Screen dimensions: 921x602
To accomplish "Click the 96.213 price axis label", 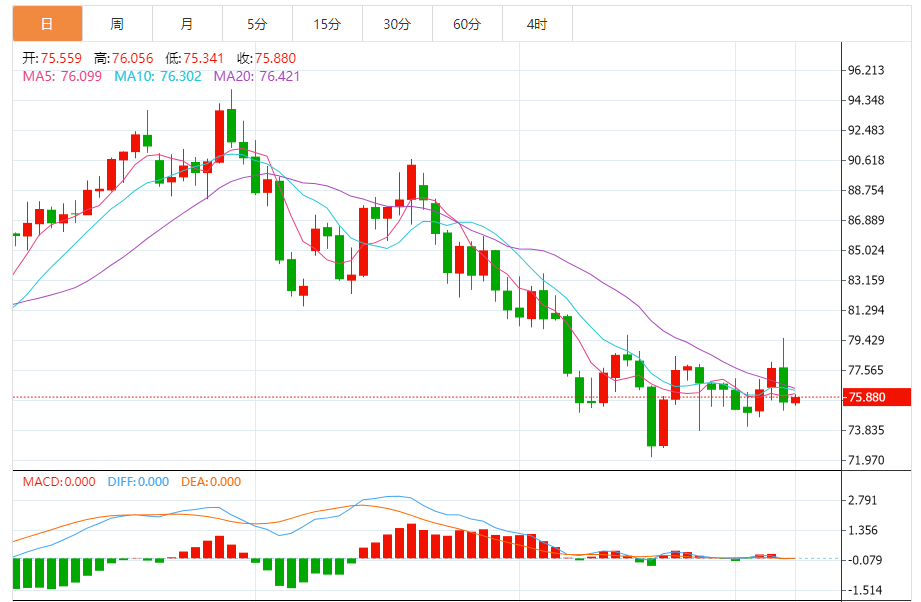I will 866,70.
